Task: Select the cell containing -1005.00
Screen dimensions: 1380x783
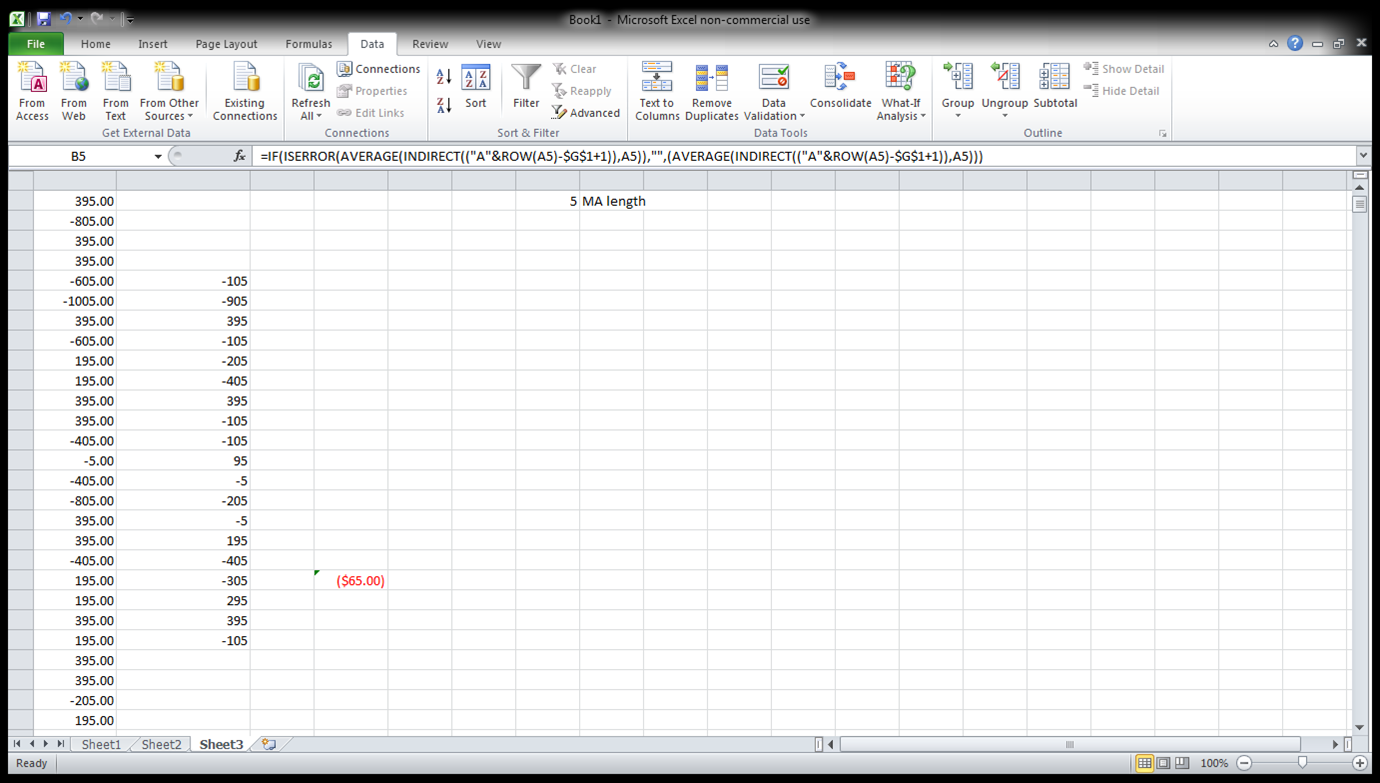Action: 75,301
